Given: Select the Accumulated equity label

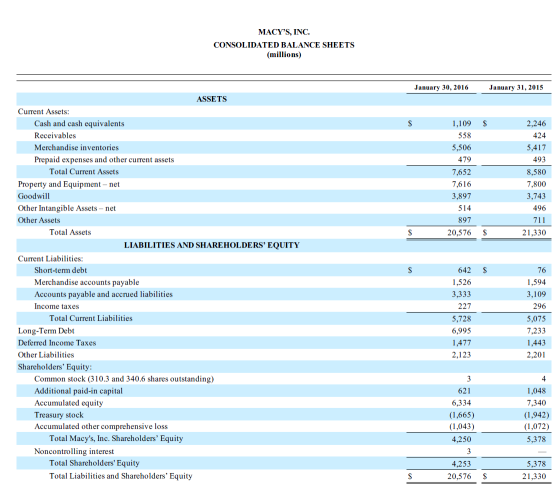Looking at the screenshot, I should point(69,403).
